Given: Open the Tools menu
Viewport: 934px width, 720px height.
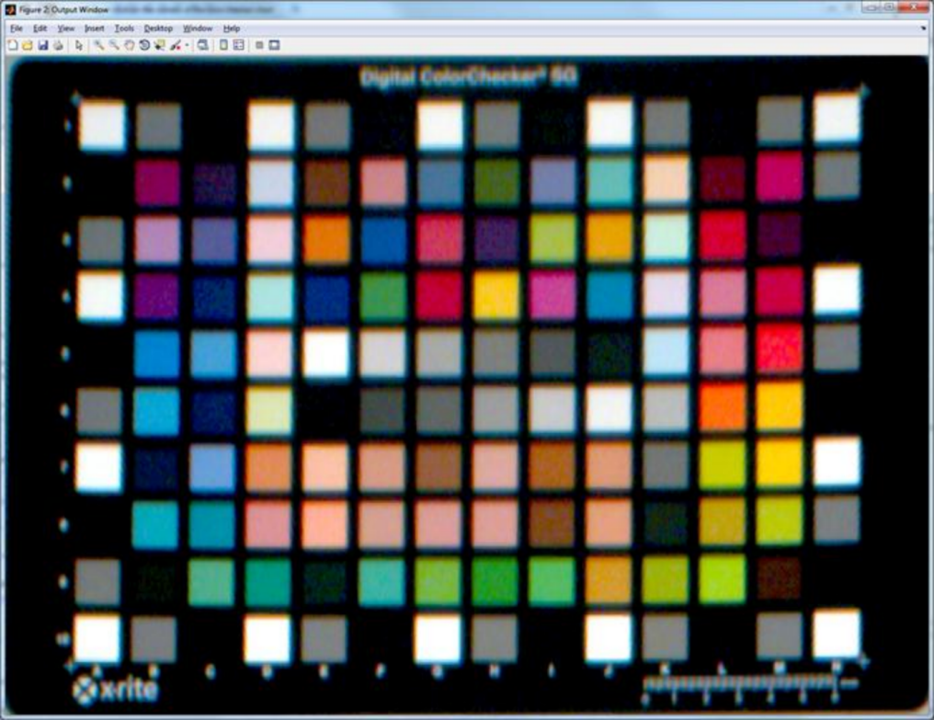Looking at the screenshot, I should pyautogui.click(x=124, y=28).
